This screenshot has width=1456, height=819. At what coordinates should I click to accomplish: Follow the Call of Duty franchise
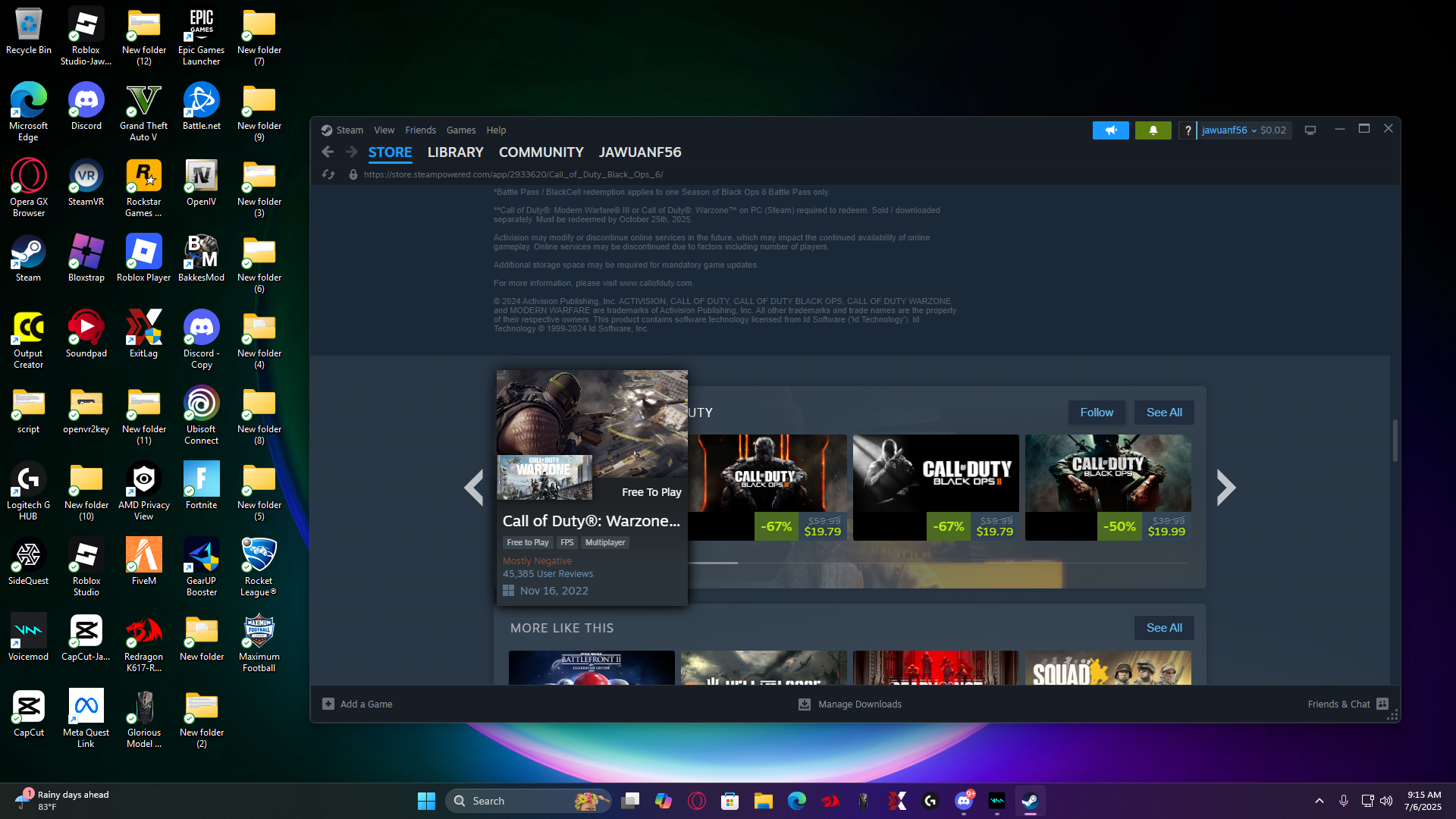click(1097, 413)
